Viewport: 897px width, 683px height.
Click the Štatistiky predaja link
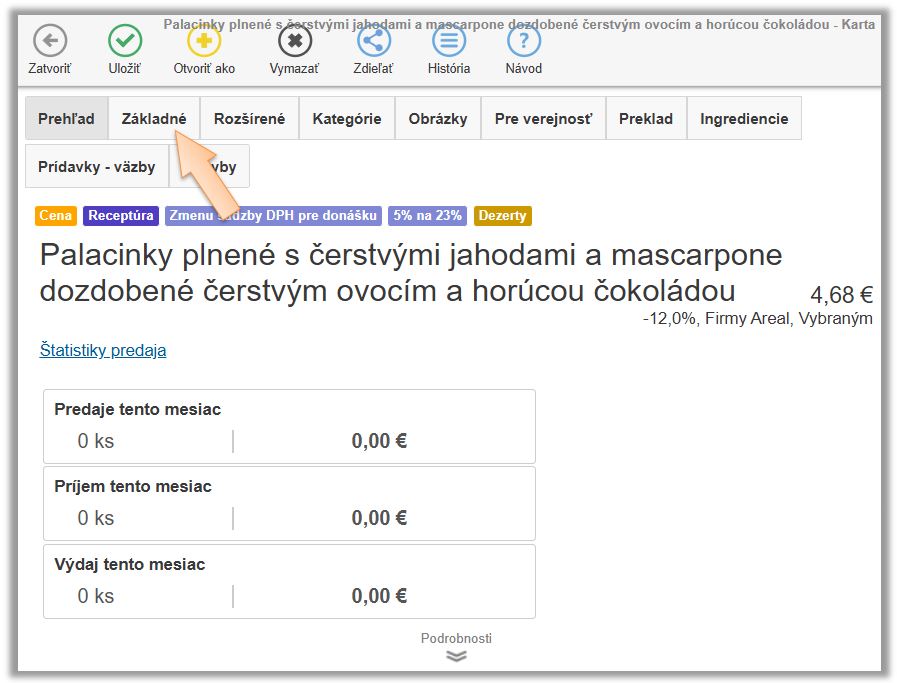pos(103,350)
